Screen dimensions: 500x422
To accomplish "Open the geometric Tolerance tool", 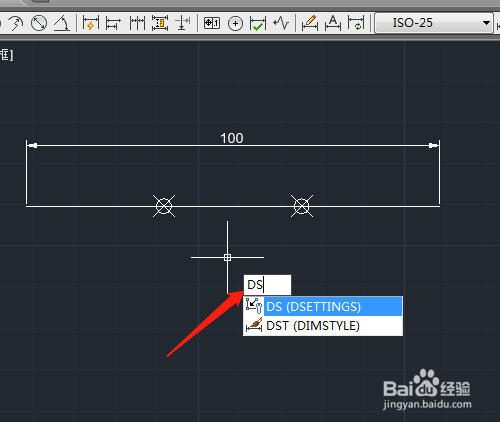I will click(212, 23).
